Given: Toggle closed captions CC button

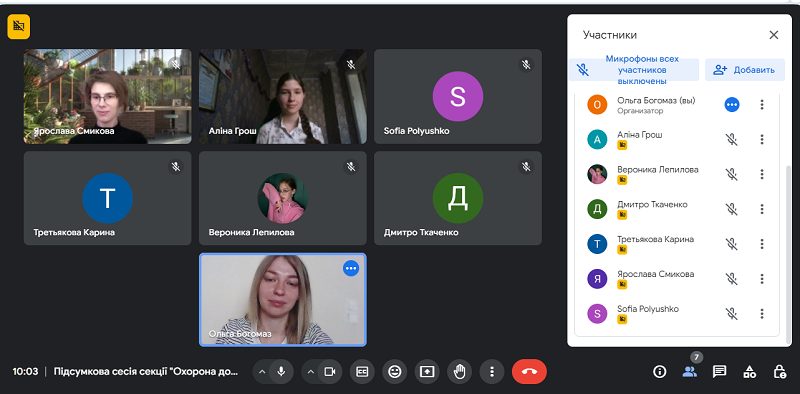Looking at the screenshot, I should pyautogui.click(x=362, y=372).
